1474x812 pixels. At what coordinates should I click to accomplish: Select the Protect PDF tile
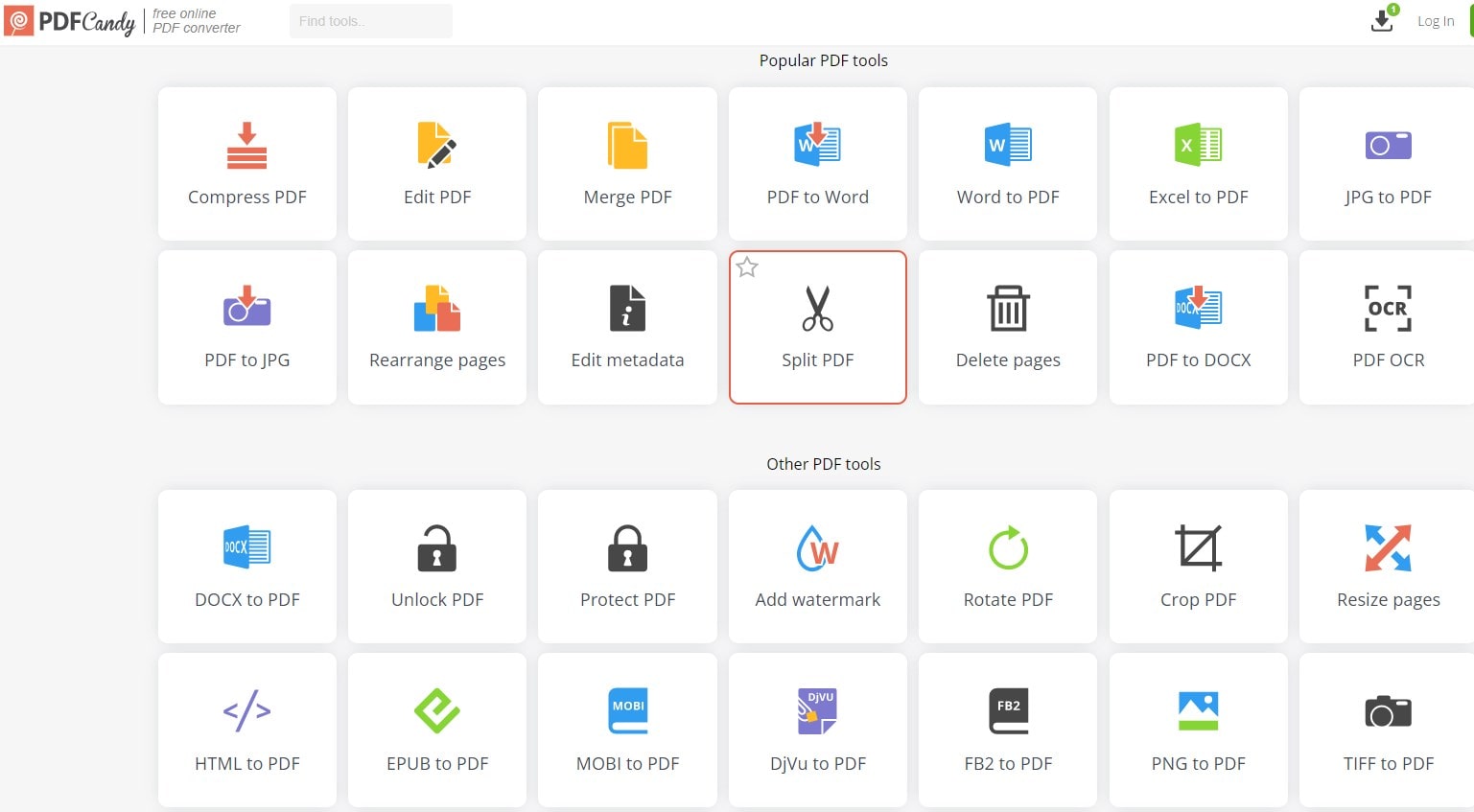tap(627, 567)
